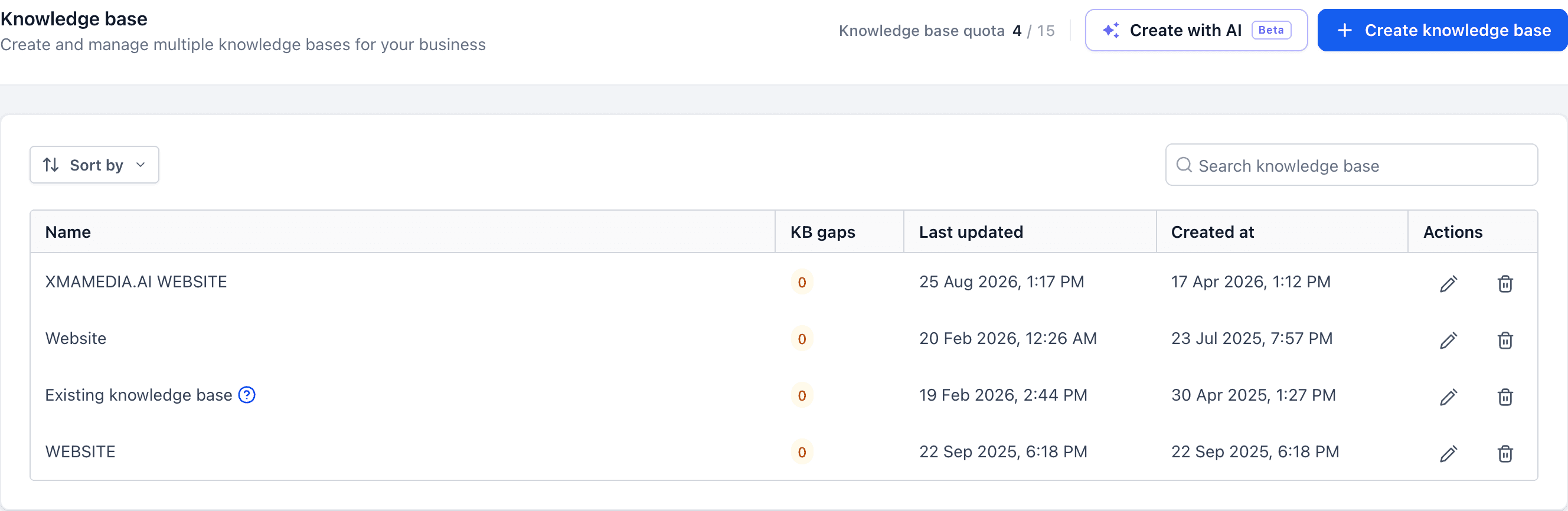Delete the Existing knowledge base entry

point(1505,397)
